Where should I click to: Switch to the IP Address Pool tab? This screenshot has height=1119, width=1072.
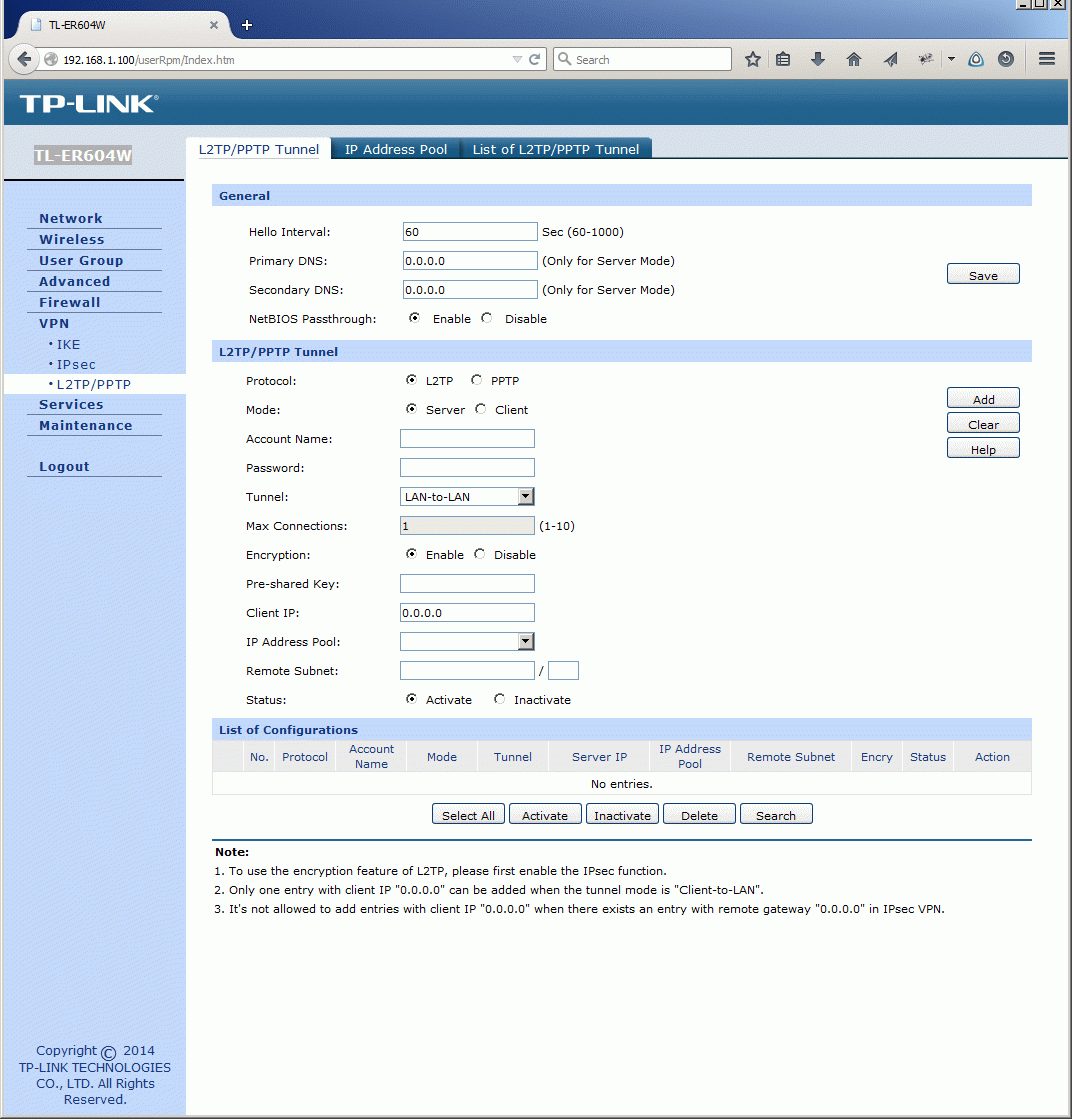pos(396,149)
